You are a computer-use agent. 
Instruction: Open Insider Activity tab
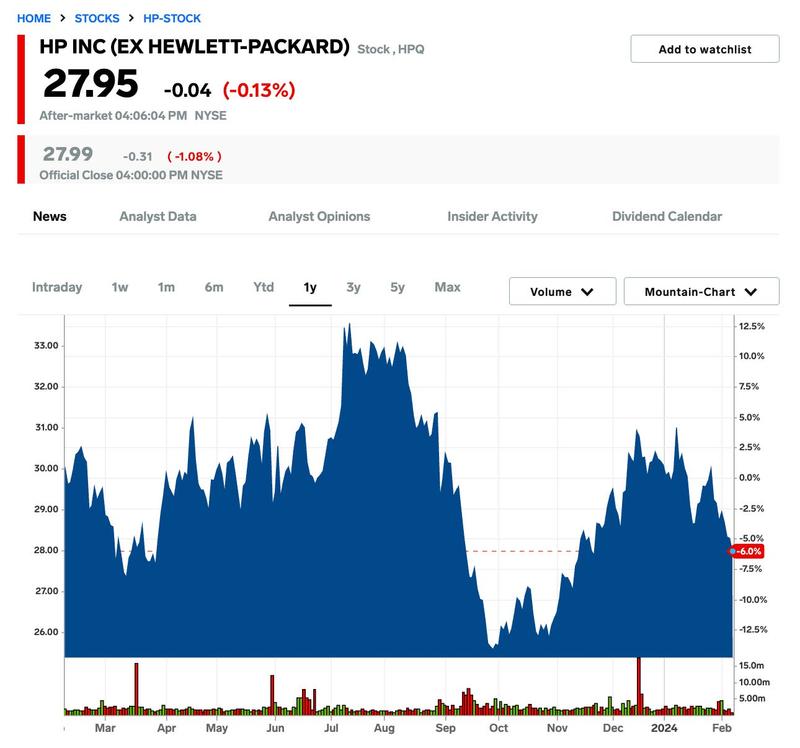[492, 216]
